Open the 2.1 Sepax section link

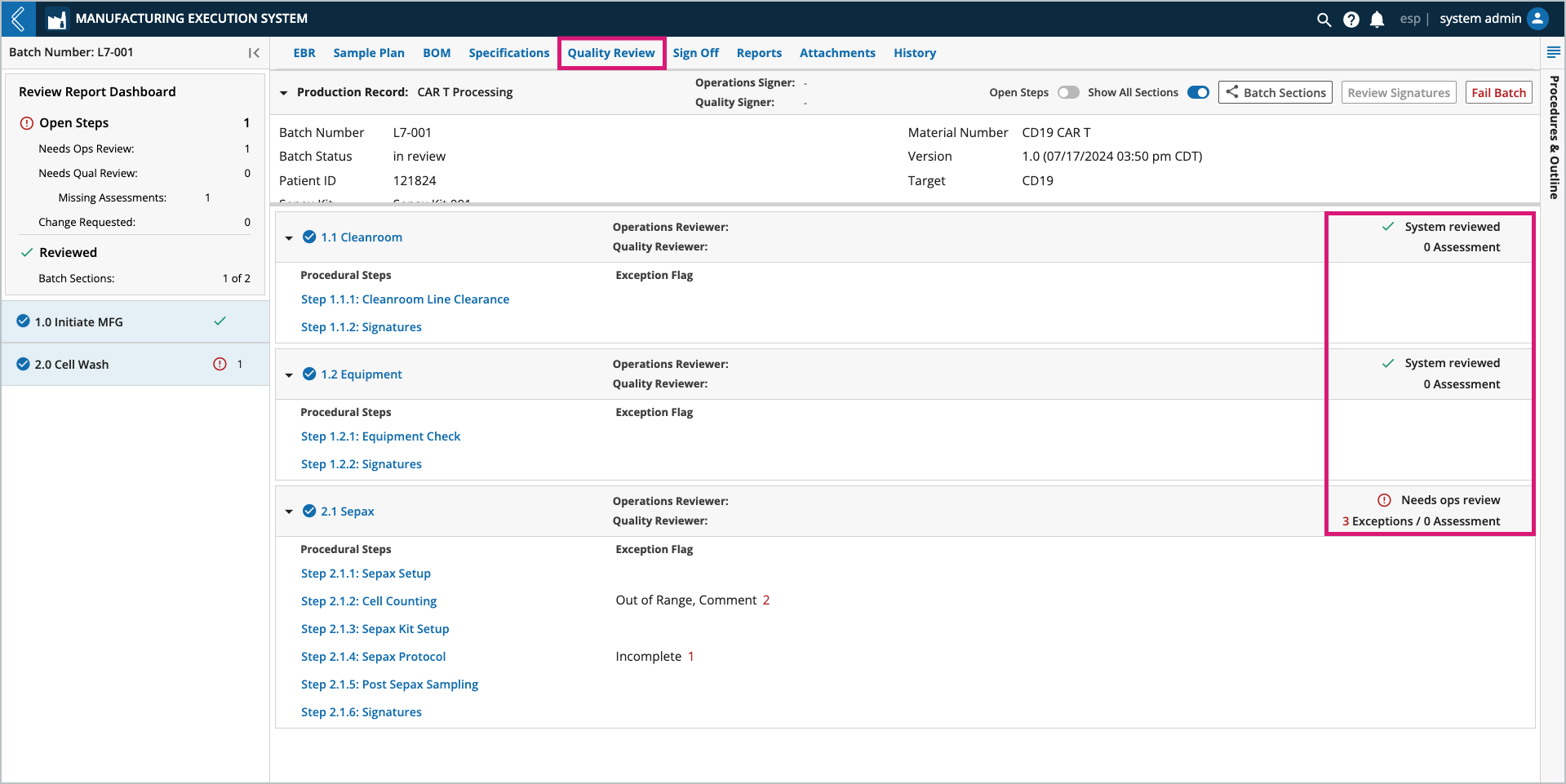pos(348,512)
